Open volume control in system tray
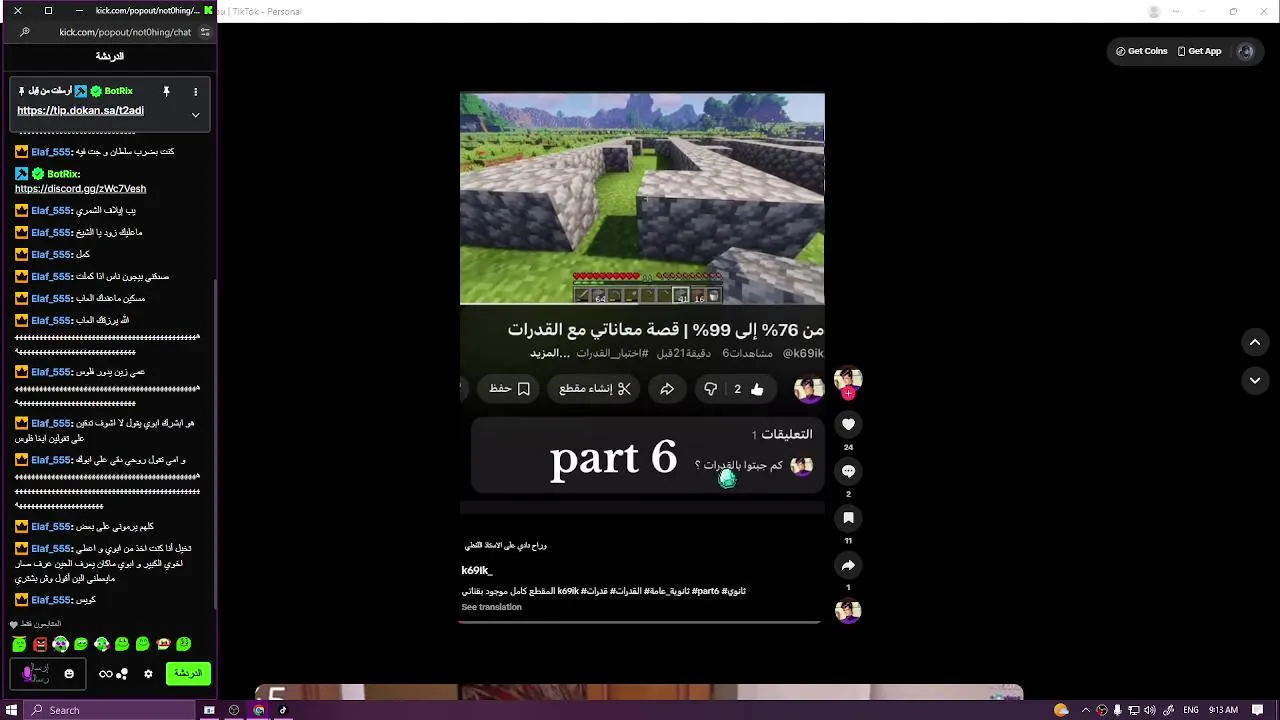Screen dimensions: 1280x720 click(x=1148, y=710)
